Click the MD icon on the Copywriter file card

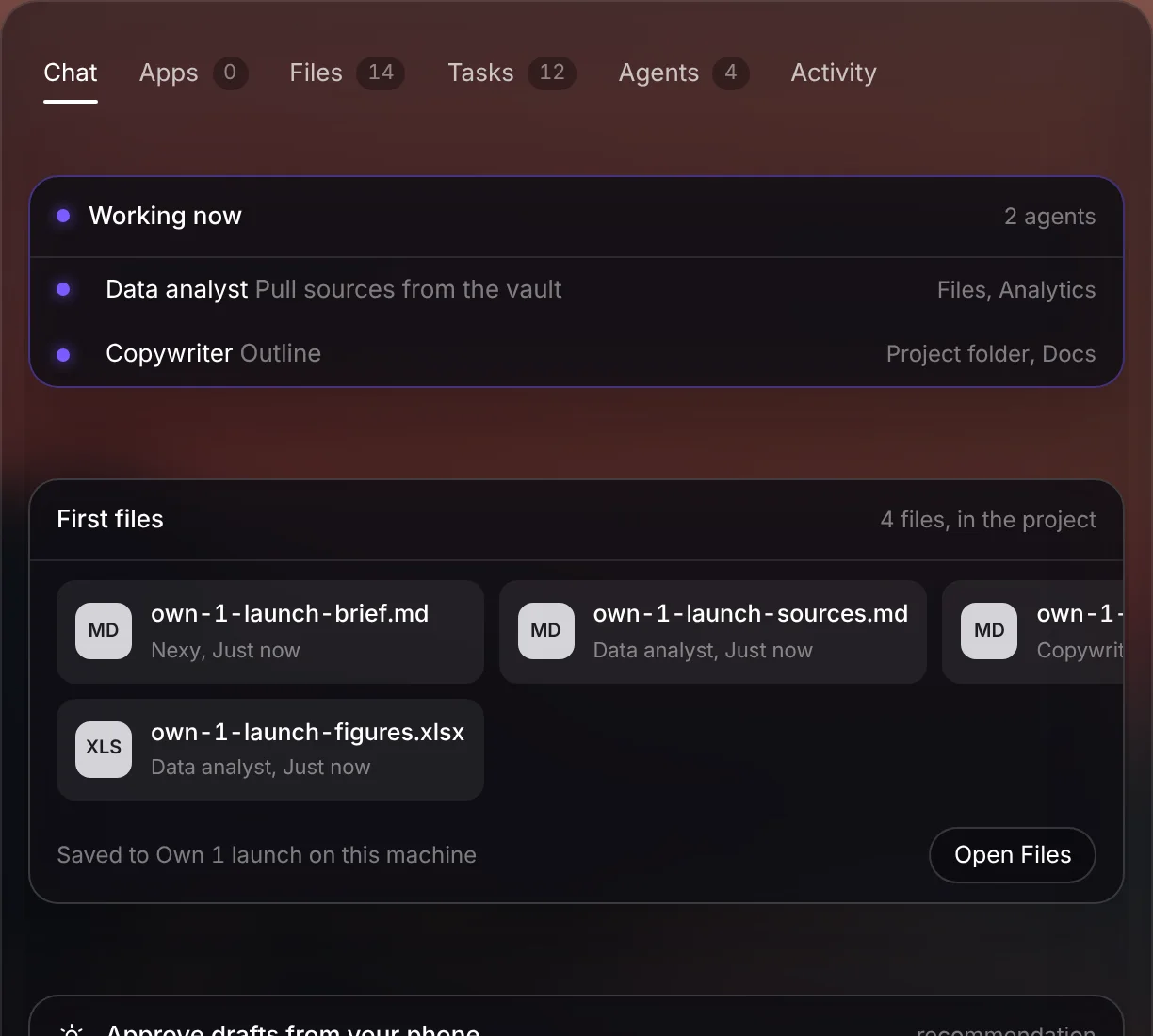[989, 631]
